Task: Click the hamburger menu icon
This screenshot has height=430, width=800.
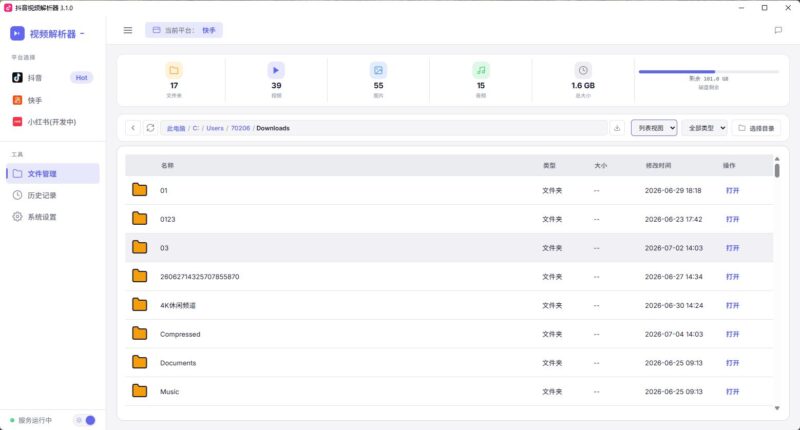Action: click(x=128, y=30)
